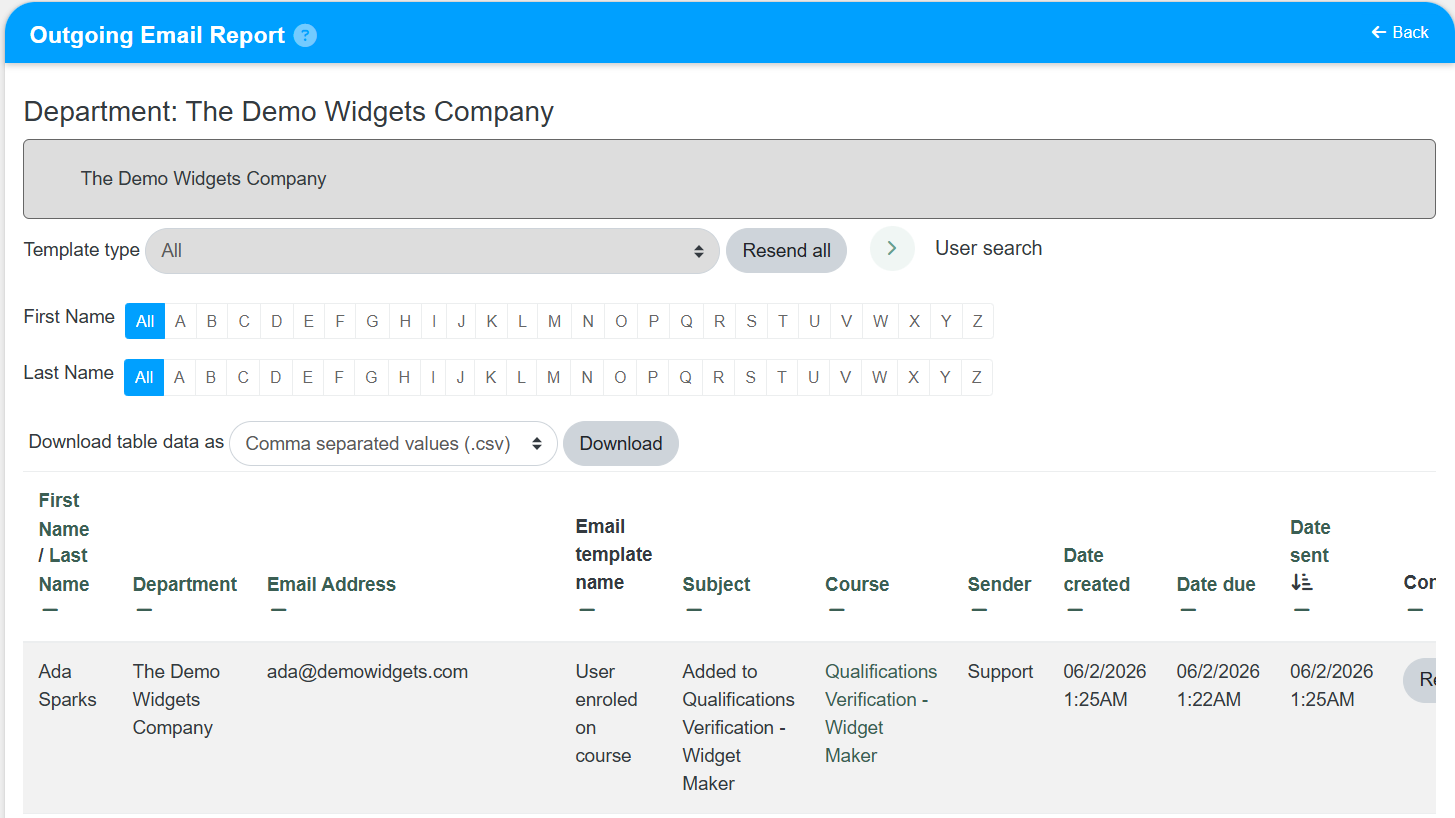The width and height of the screenshot is (1455, 818).
Task: Sort table by Subject column header
Action: point(716,584)
